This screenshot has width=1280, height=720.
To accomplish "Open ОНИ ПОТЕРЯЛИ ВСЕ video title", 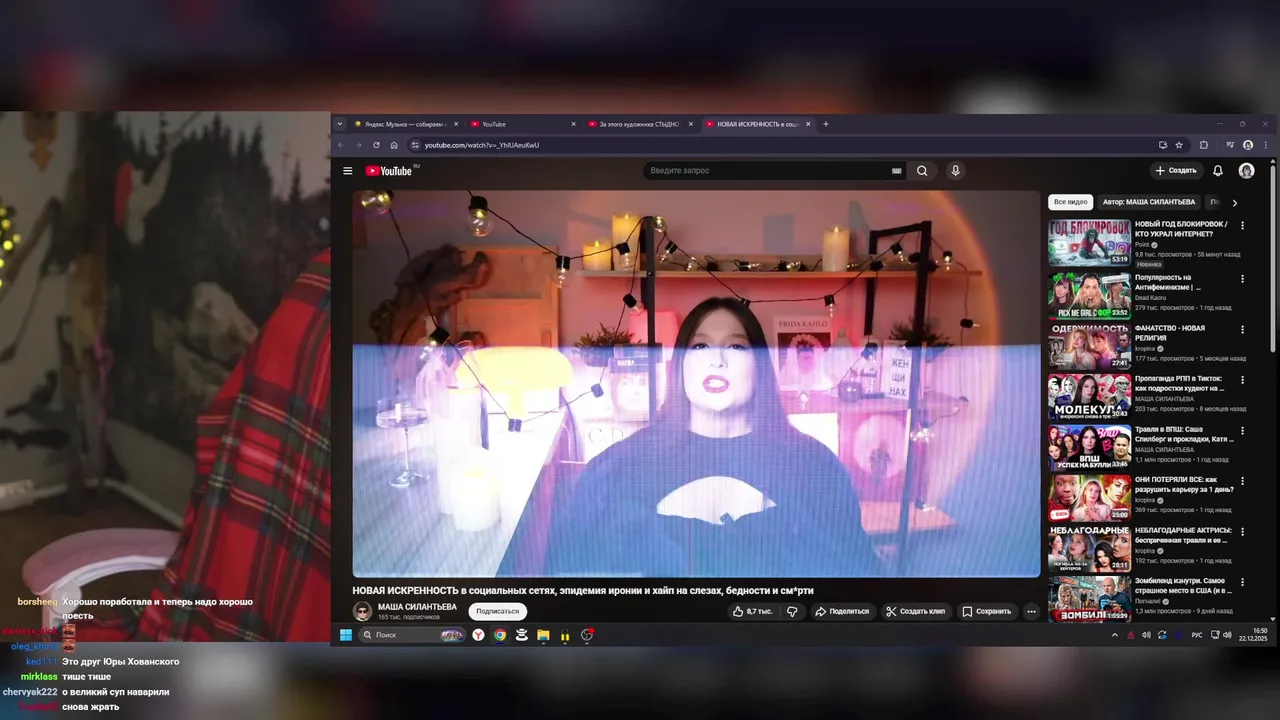I will (x=1184, y=484).
